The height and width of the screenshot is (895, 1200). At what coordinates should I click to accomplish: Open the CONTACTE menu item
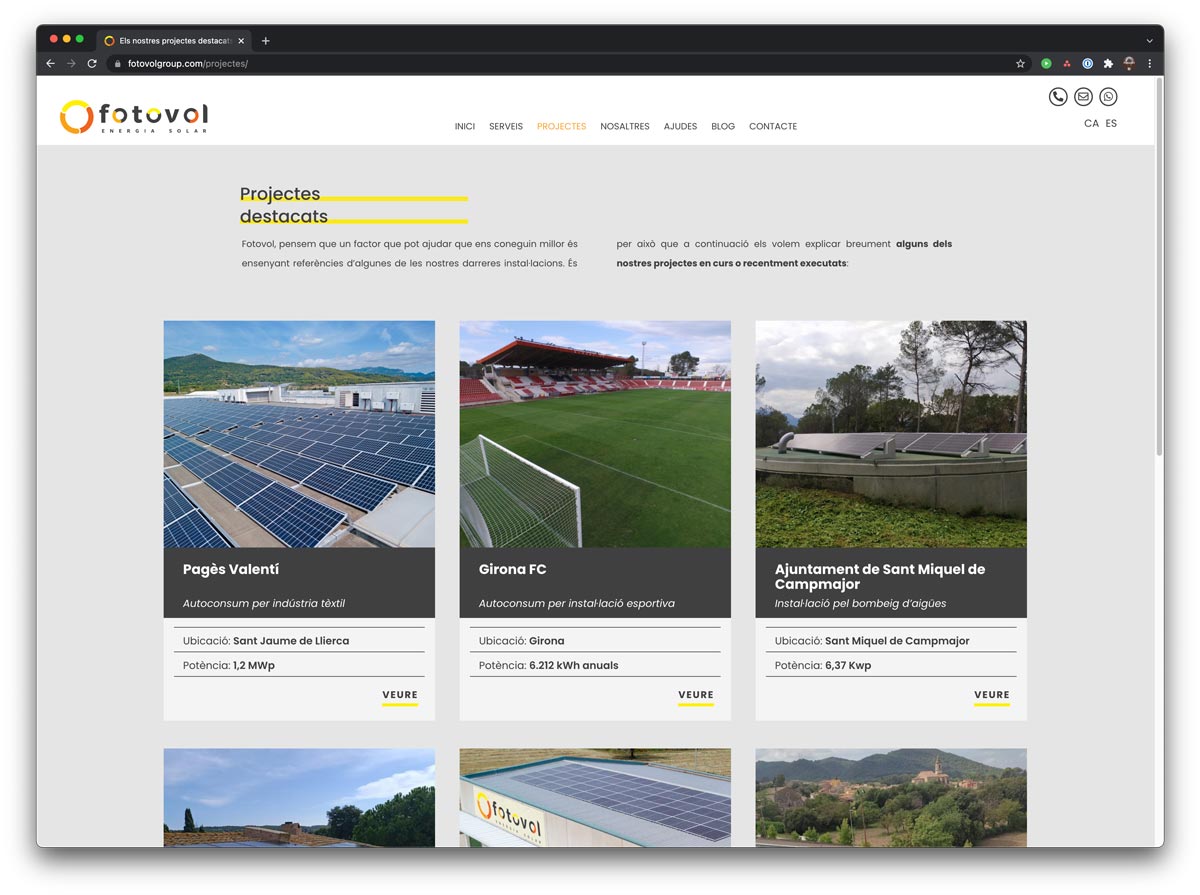point(773,127)
